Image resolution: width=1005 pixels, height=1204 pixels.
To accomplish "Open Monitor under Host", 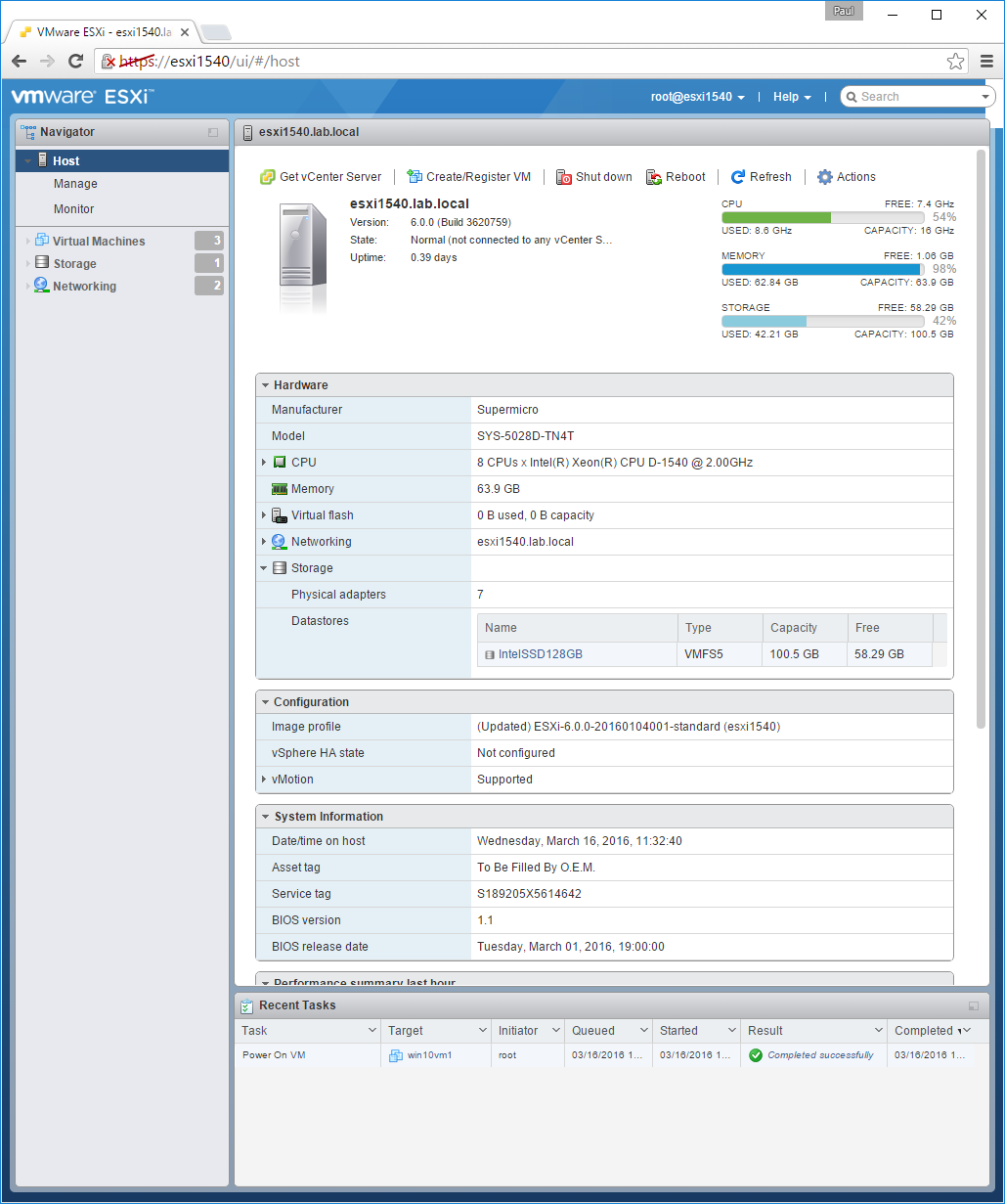I will click(74, 209).
